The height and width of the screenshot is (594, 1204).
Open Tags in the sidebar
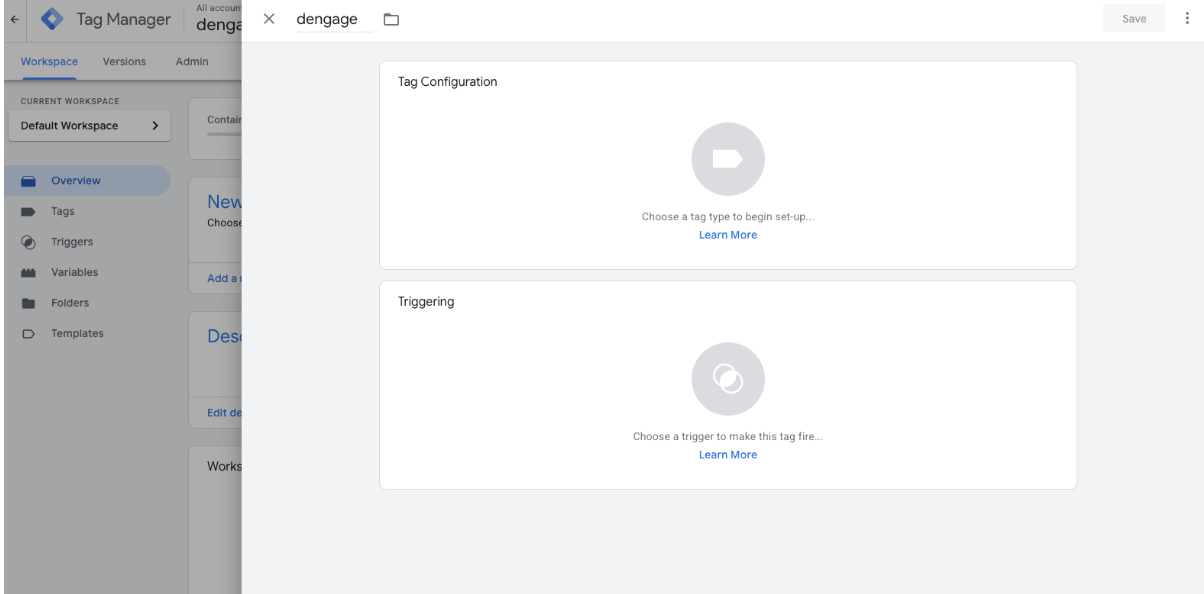86,212
